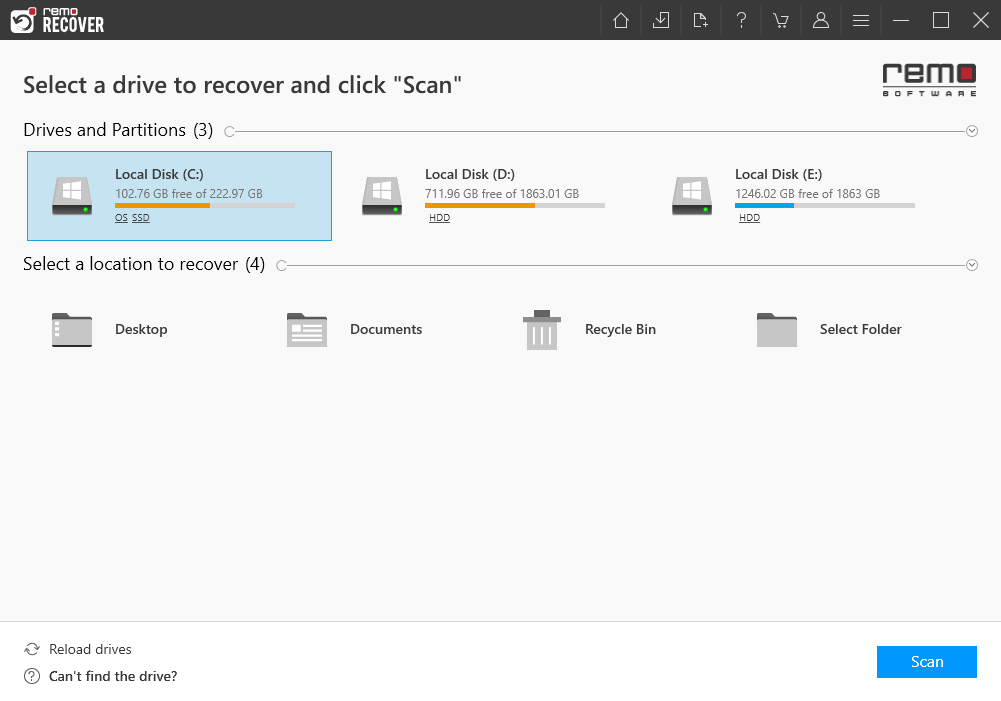This screenshot has width=1001, height=701.
Task: Select the Documents location icon
Action: coord(306,329)
